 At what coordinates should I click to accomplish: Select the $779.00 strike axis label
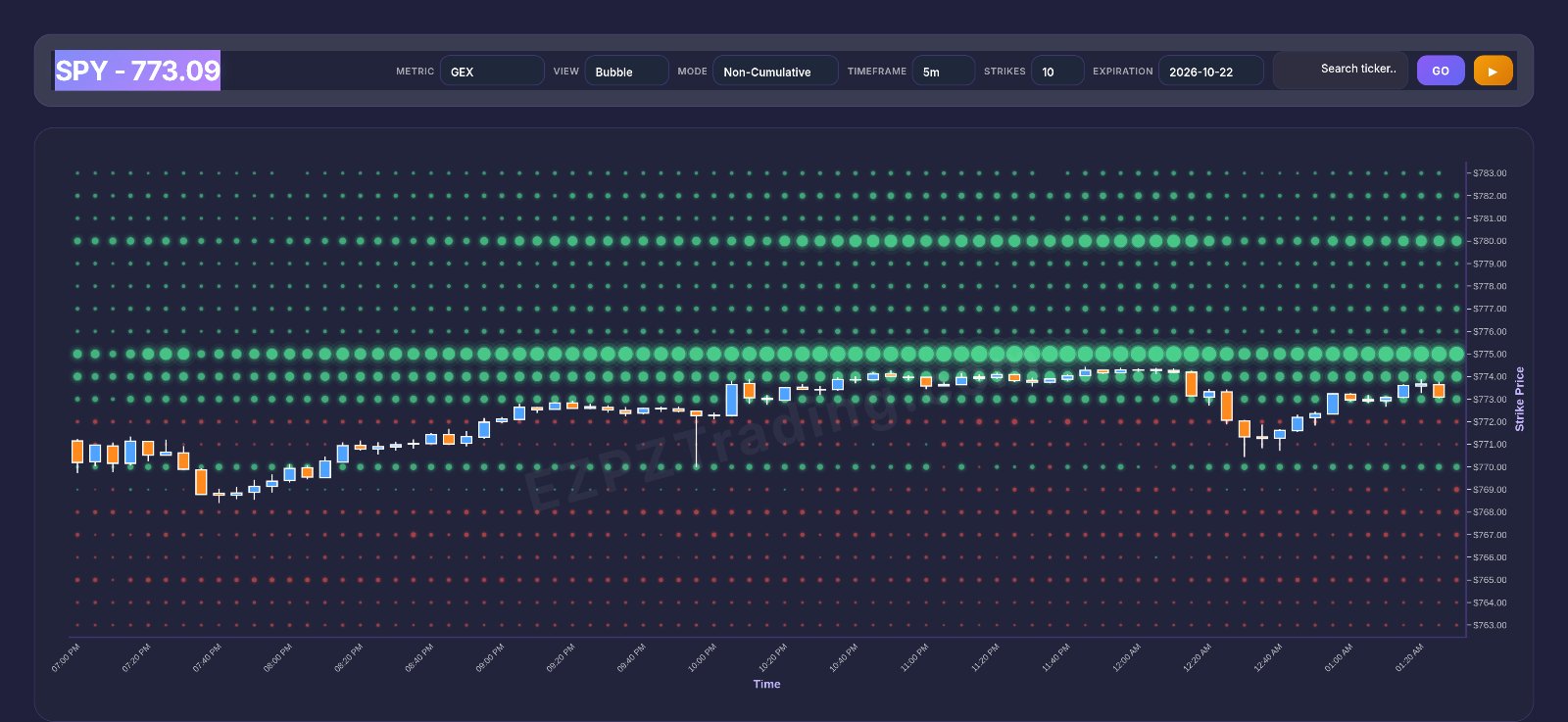[x=1490, y=264]
